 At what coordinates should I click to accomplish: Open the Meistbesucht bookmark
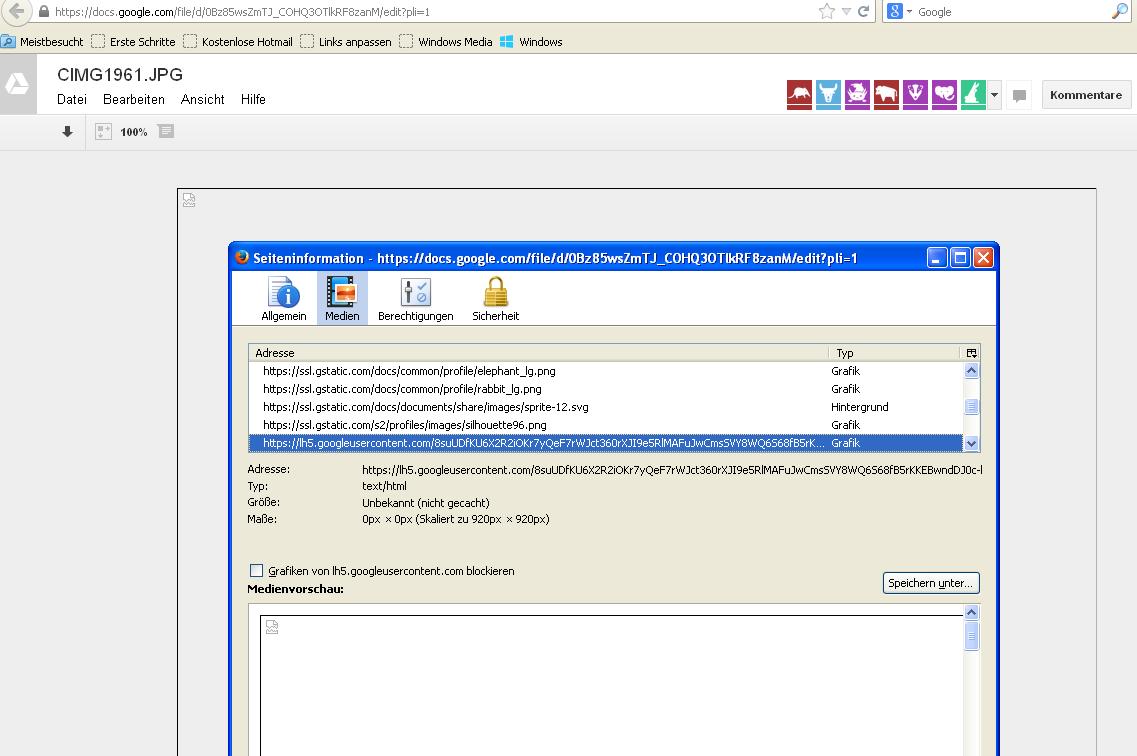click(43, 42)
